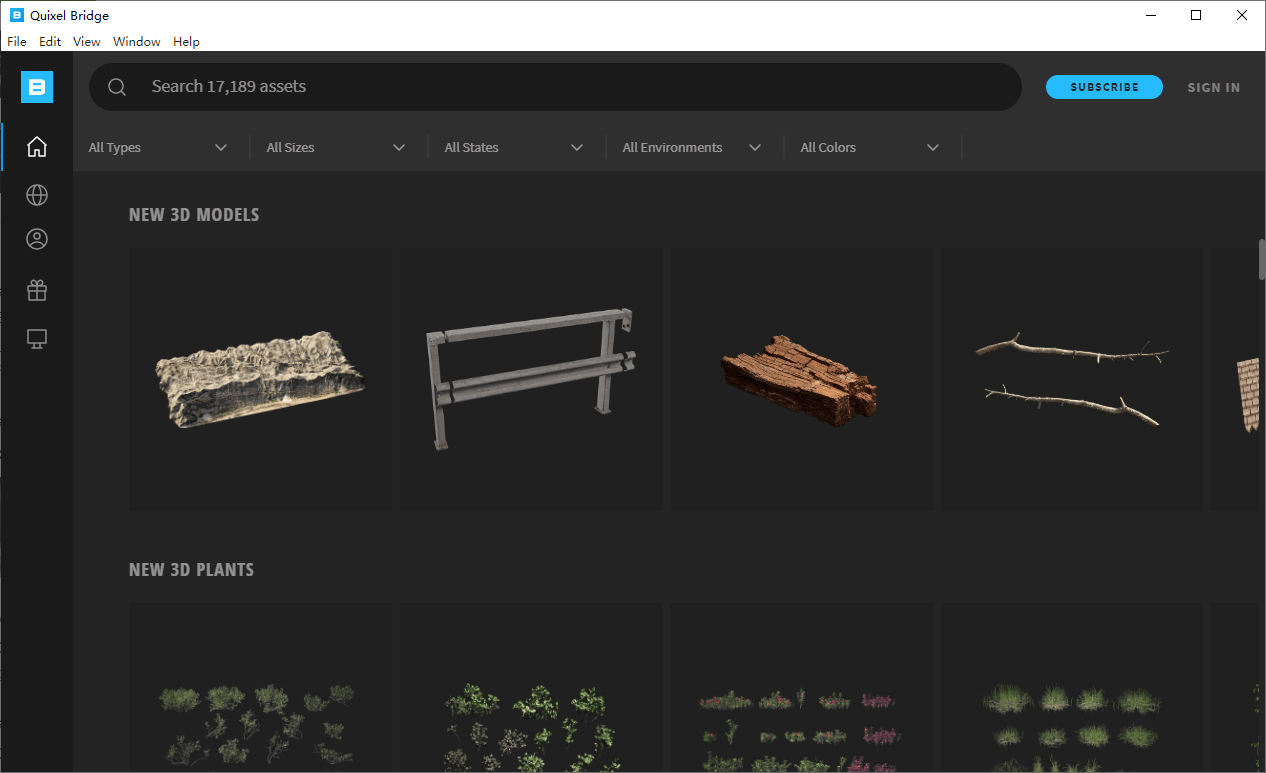Screen dimensions: 1266x773
Task: Select the metal guardrail barrier model thumbnail
Action: pos(531,379)
